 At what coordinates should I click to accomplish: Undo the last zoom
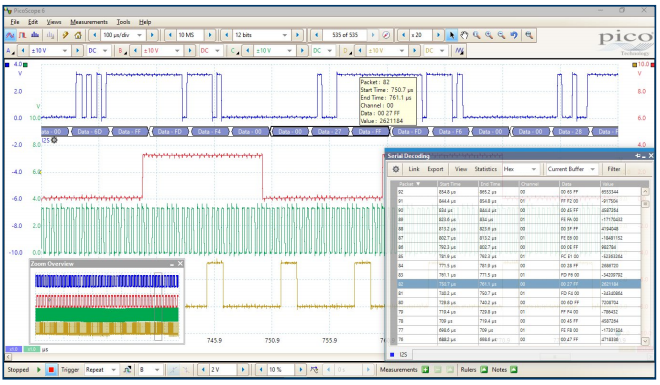click(514, 35)
